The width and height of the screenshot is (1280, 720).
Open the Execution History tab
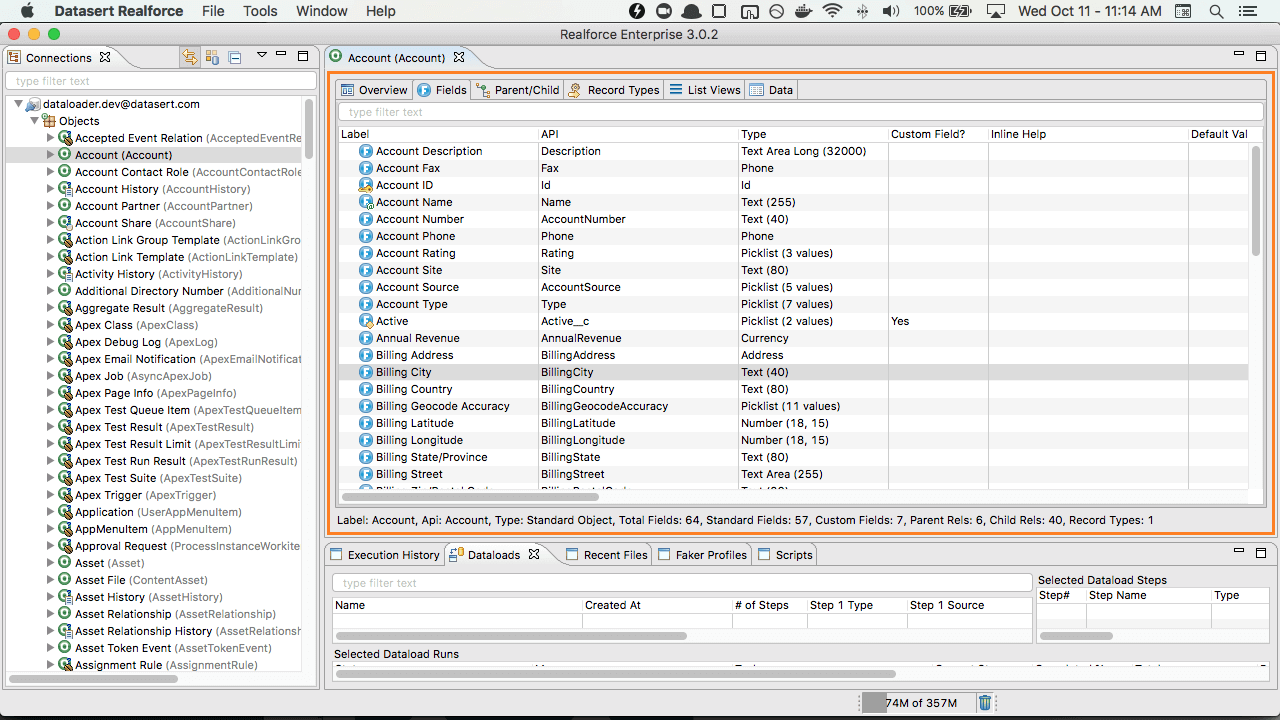[x=385, y=555]
